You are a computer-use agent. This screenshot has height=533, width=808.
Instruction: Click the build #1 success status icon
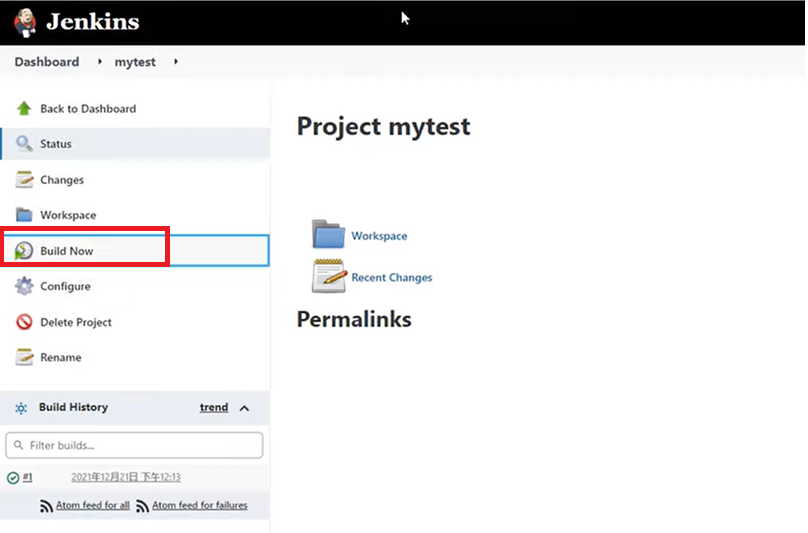(x=13, y=478)
